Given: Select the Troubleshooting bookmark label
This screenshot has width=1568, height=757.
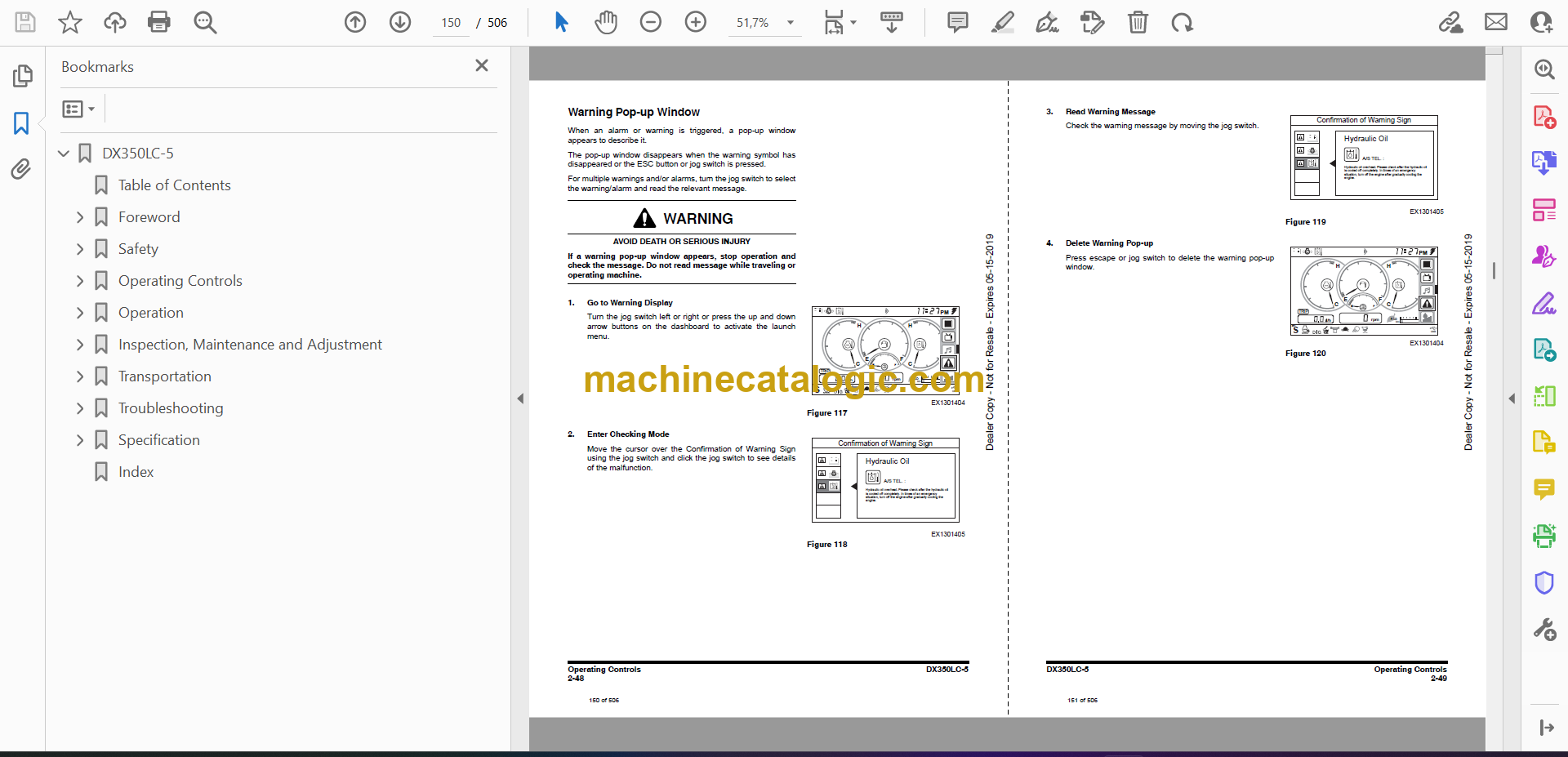Looking at the screenshot, I should (171, 408).
